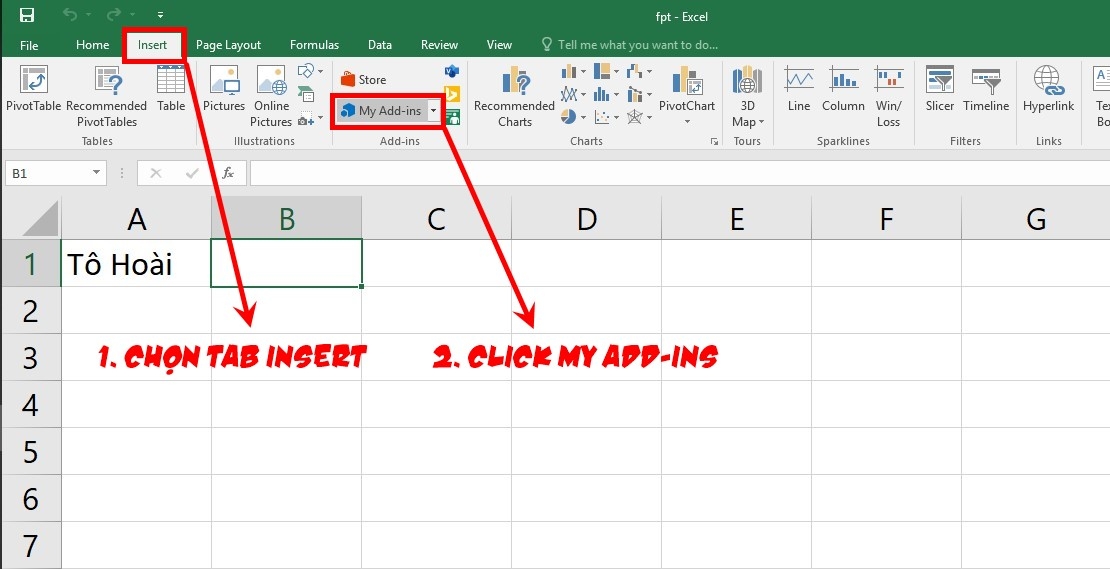Viewport: 1110px width, 569px height.
Task: Insert a PivotChart
Action: tap(687, 87)
